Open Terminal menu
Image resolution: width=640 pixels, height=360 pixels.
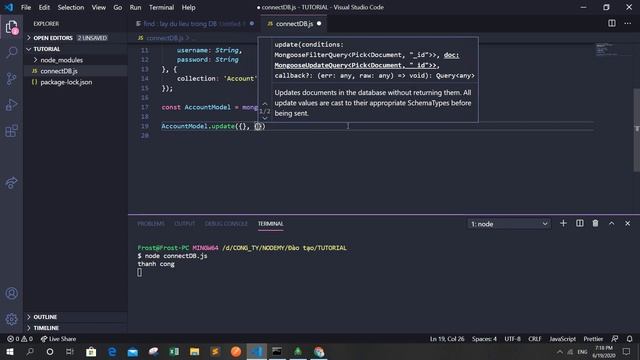tap(161, 7)
